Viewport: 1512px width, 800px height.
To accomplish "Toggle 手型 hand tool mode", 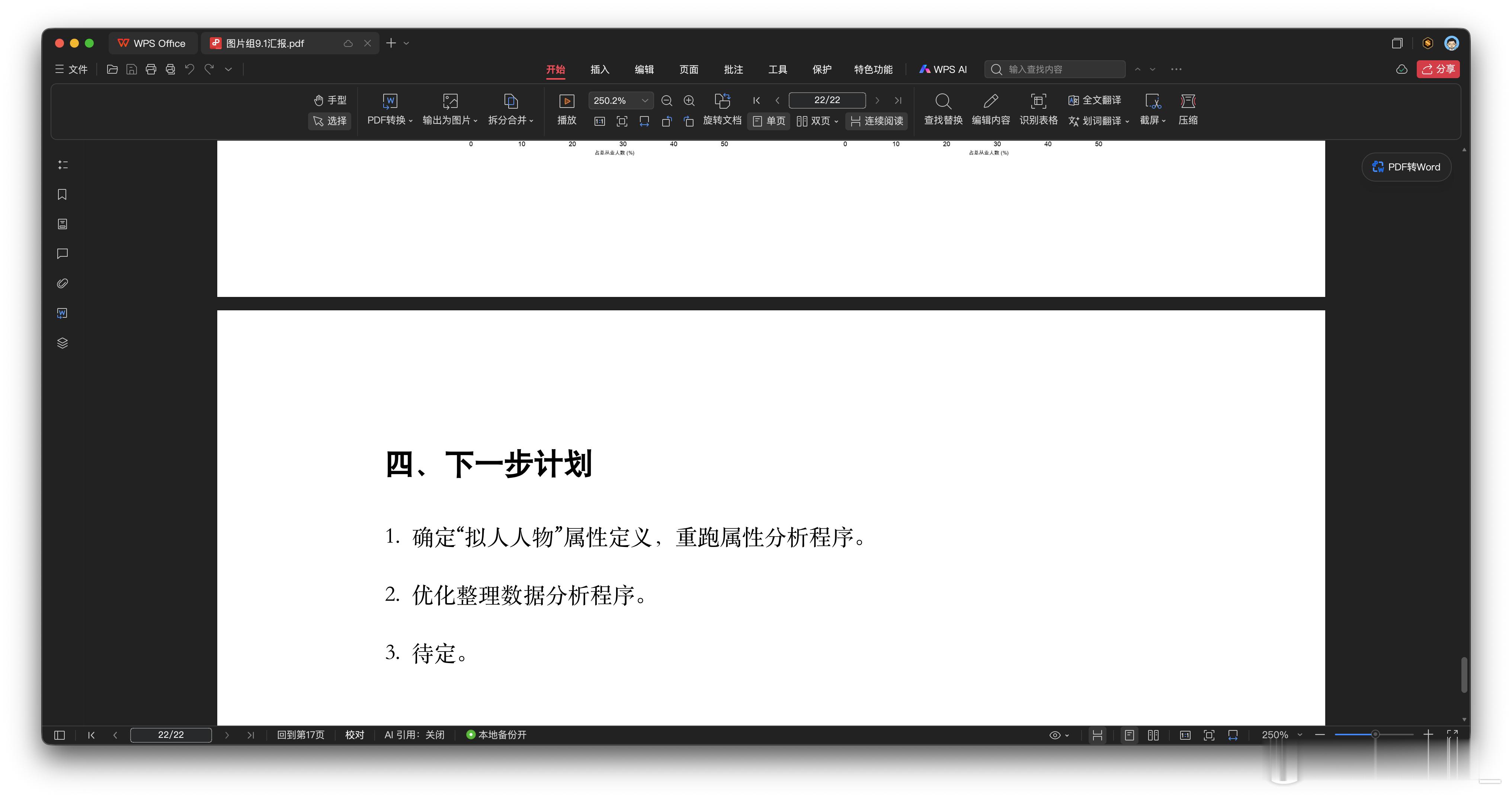I will click(x=330, y=100).
